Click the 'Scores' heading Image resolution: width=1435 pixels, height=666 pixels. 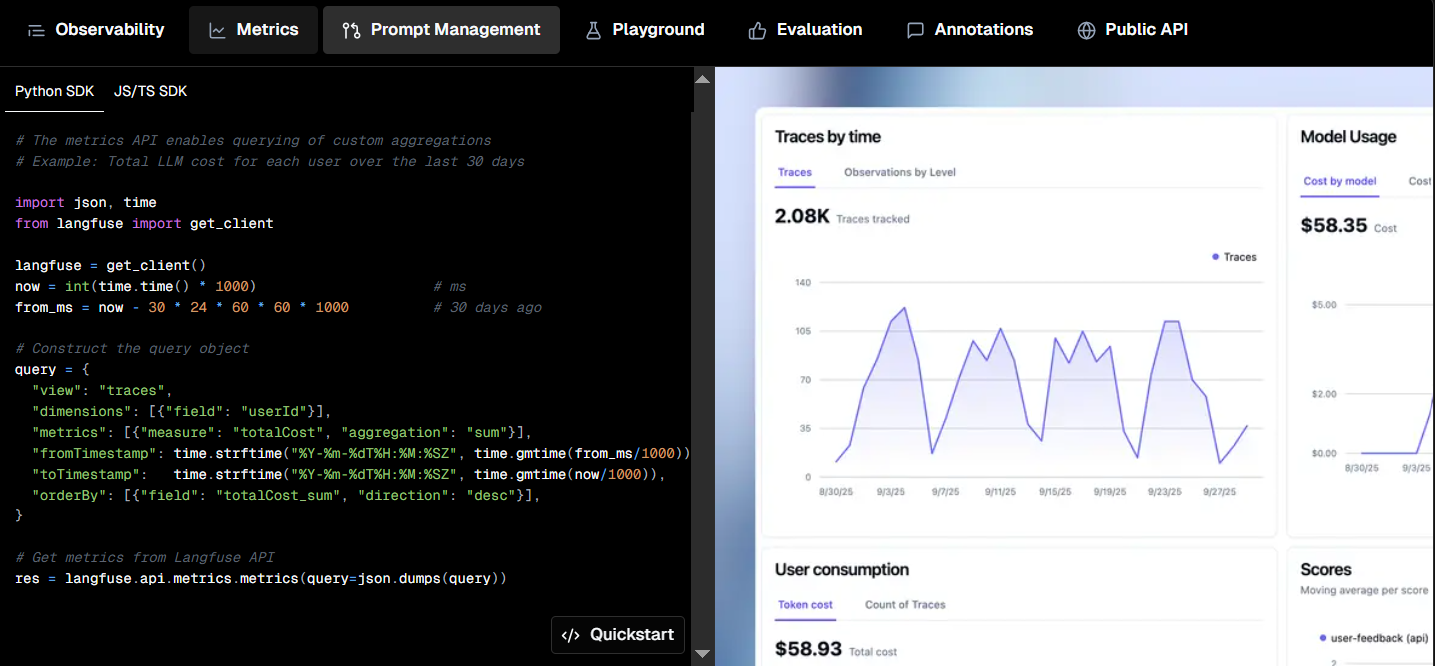click(1326, 570)
